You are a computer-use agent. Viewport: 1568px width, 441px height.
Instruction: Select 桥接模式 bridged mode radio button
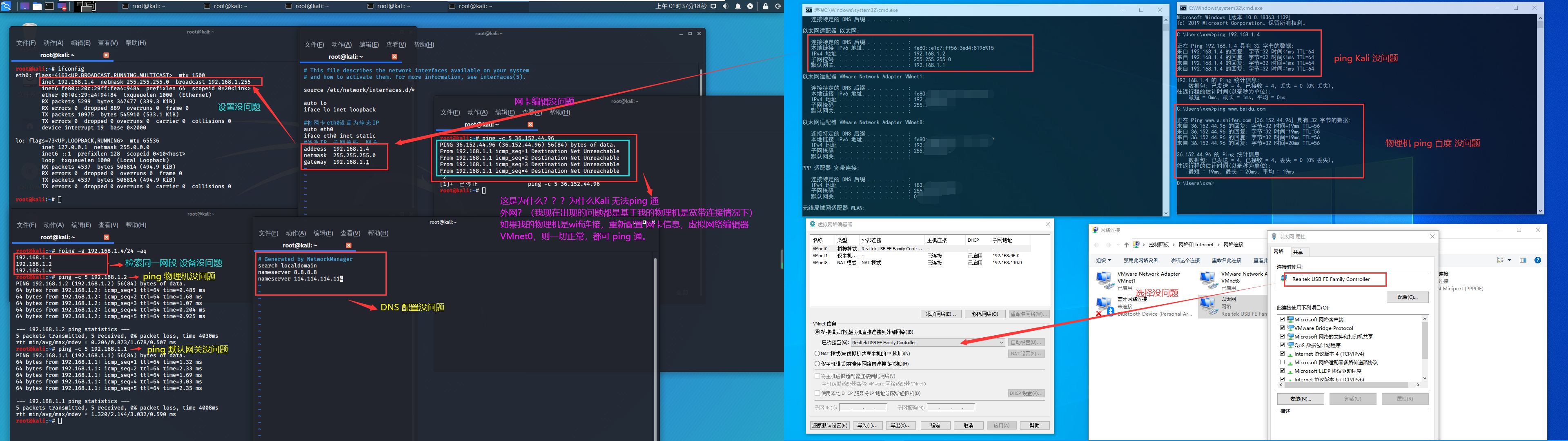[817, 332]
